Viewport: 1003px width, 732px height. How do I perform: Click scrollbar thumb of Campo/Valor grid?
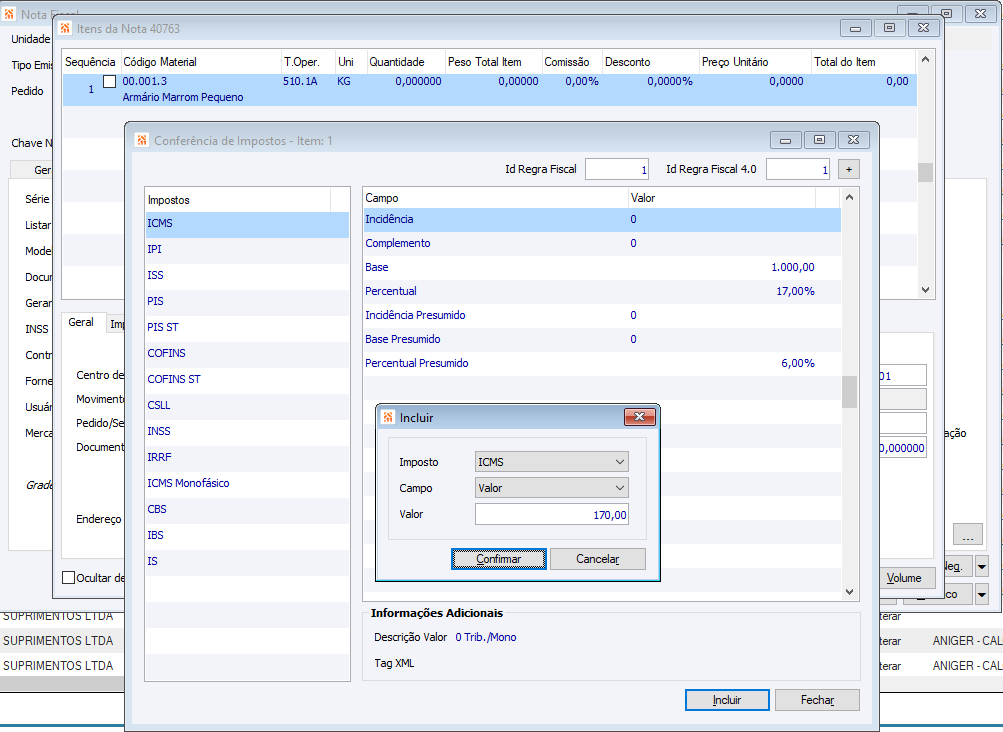849,392
